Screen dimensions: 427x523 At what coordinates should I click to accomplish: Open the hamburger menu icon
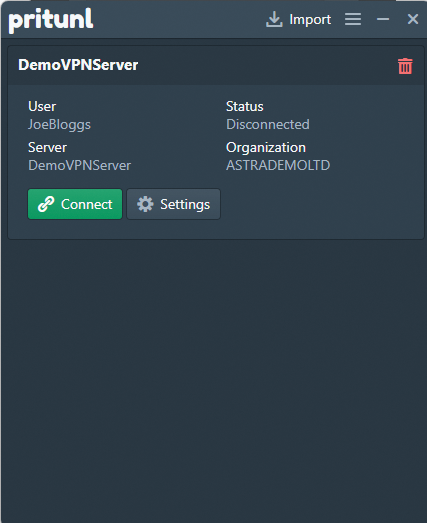pyautogui.click(x=353, y=19)
